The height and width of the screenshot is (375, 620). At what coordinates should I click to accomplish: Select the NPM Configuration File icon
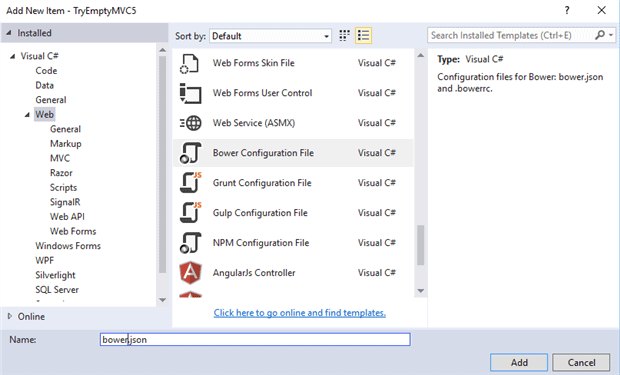tap(191, 243)
